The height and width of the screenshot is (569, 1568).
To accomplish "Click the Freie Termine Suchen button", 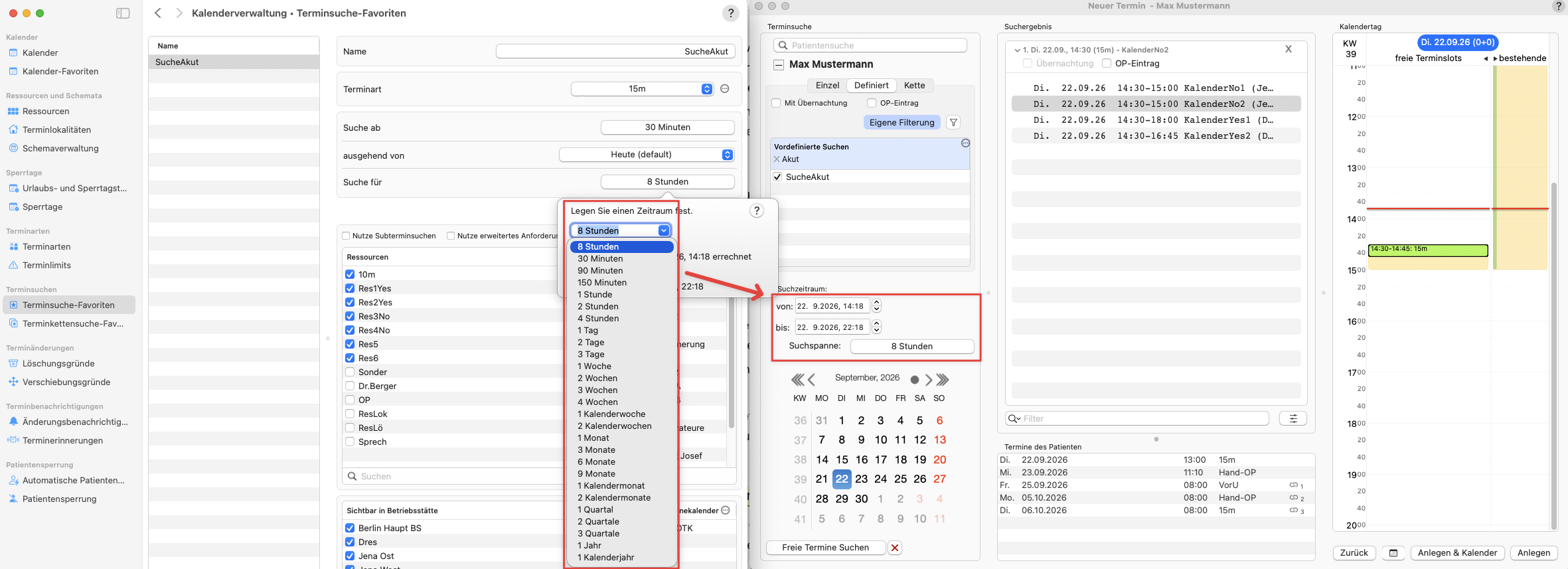I will tap(826, 548).
